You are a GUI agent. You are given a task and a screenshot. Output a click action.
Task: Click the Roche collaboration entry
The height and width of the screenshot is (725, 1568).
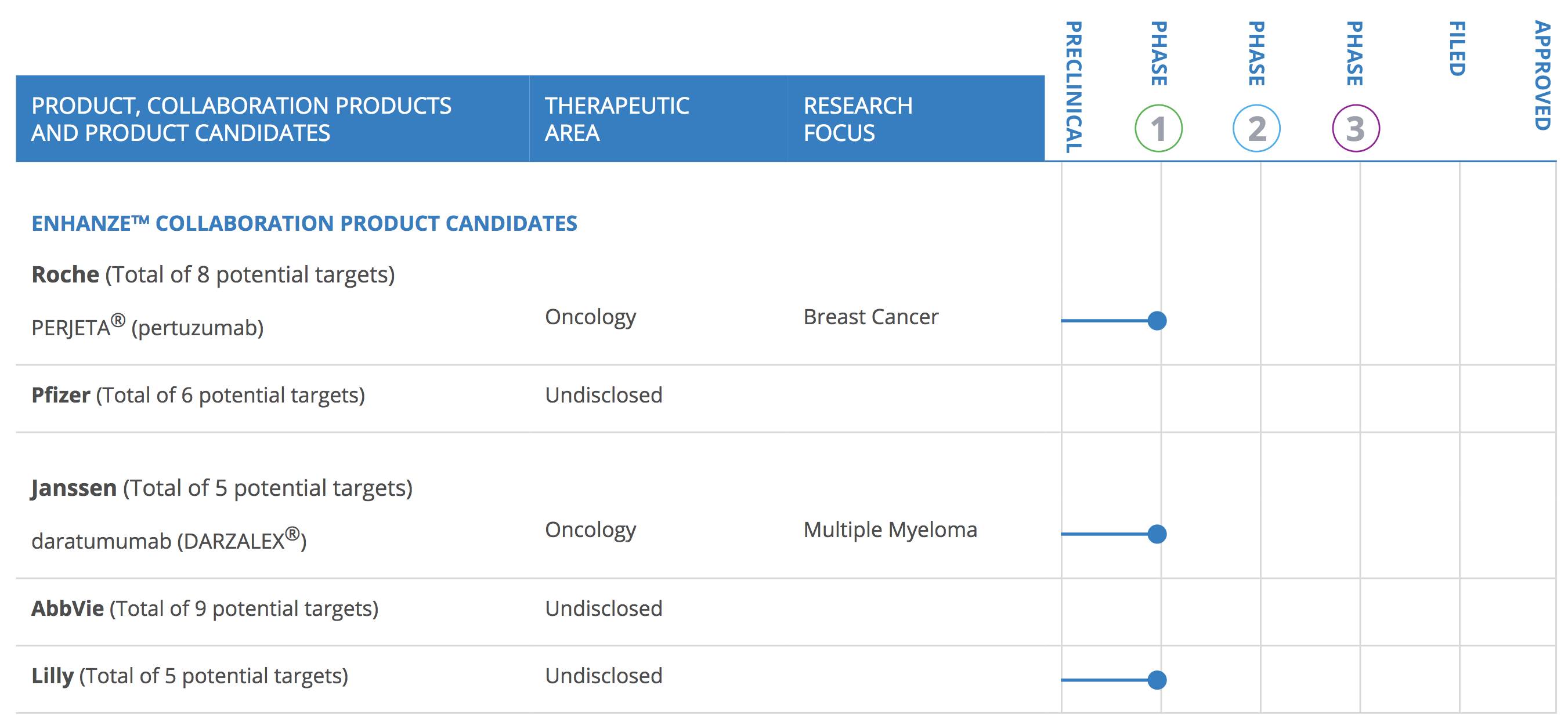(x=213, y=275)
